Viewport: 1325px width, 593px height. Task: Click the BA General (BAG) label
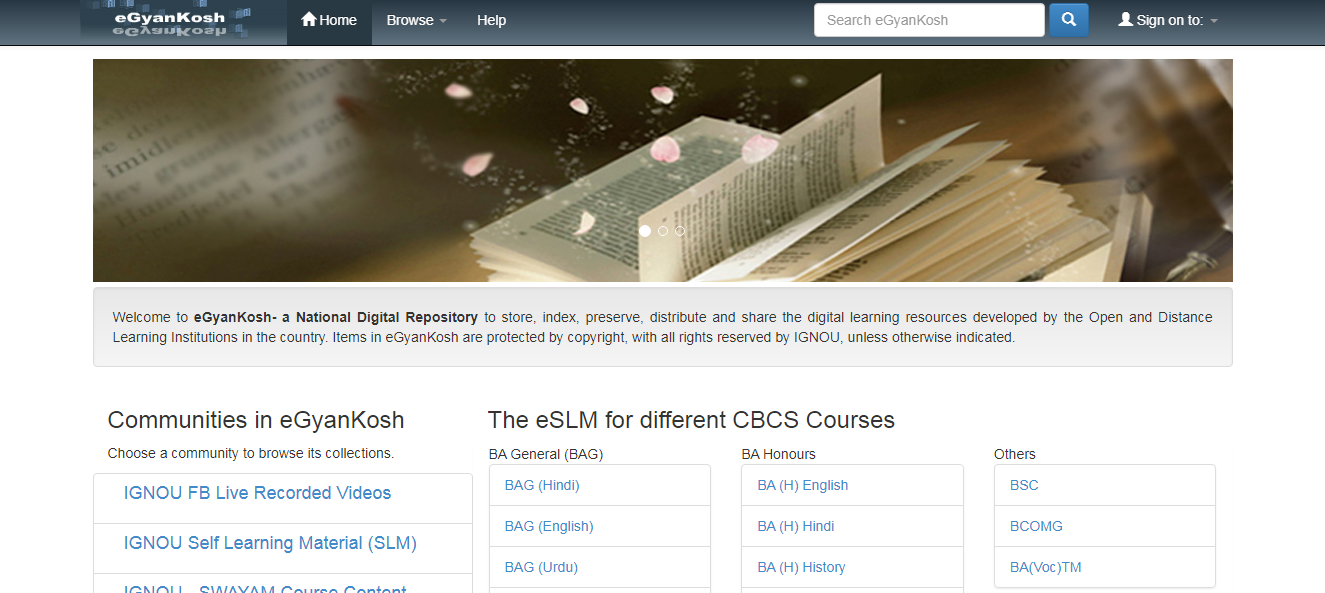(x=546, y=454)
